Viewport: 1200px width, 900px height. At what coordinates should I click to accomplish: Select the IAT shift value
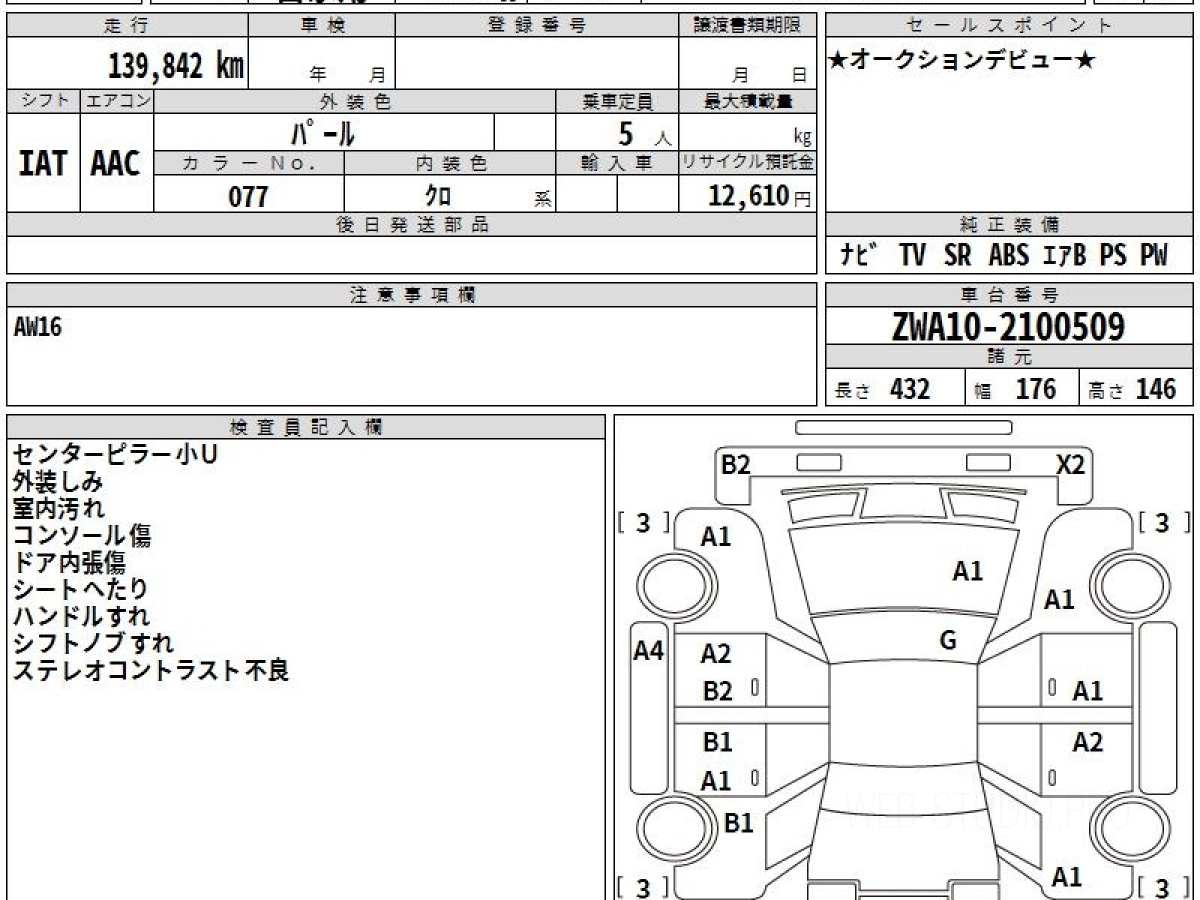(x=43, y=163)
